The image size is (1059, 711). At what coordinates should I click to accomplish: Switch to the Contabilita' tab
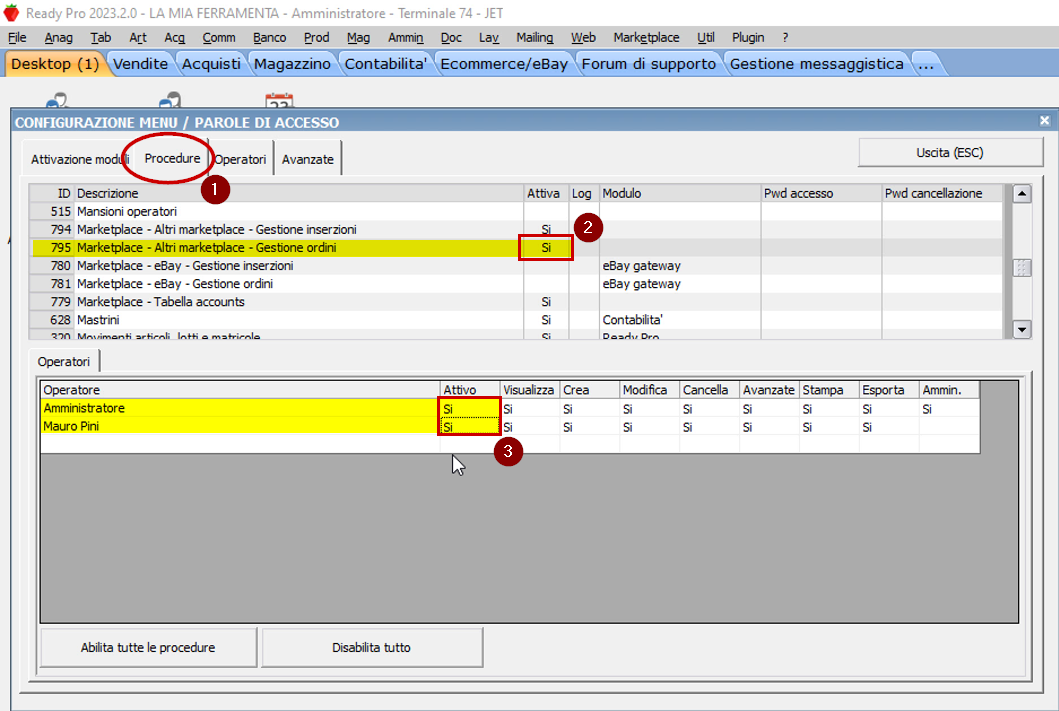(386, 64)
